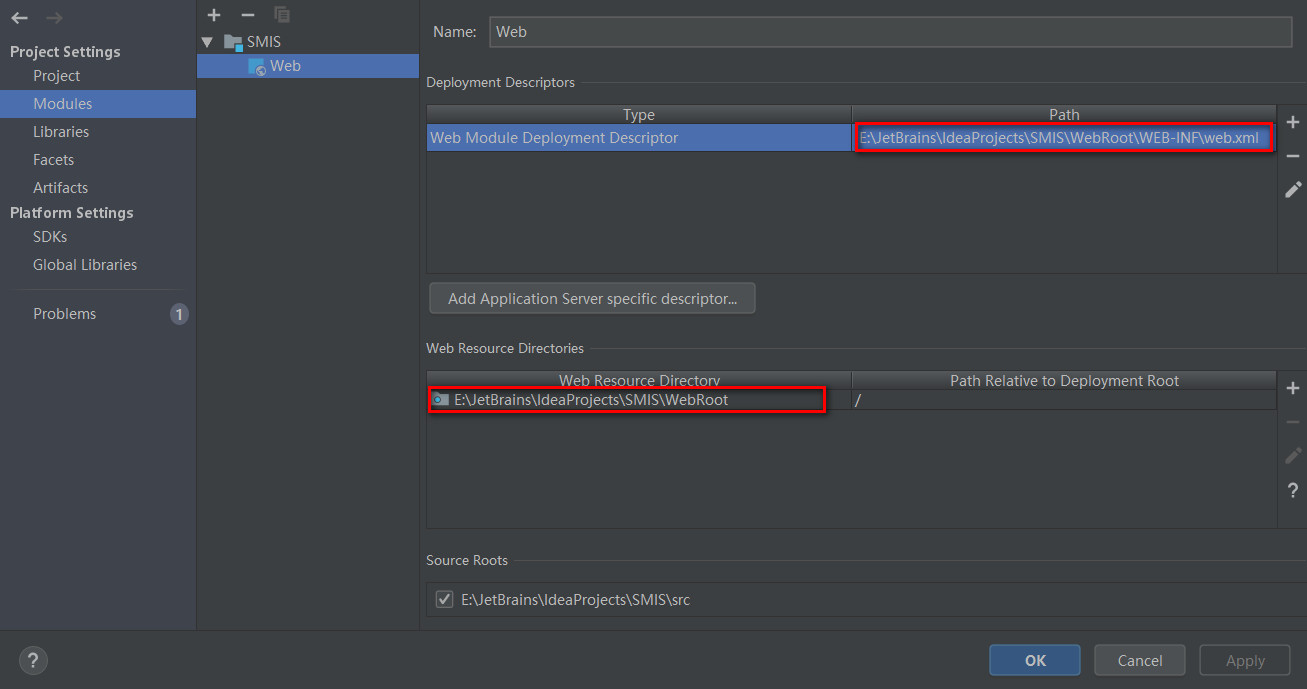Screen dimensions: 1307x689
Task: Open the Project settings section
Action: coord(56,76)
